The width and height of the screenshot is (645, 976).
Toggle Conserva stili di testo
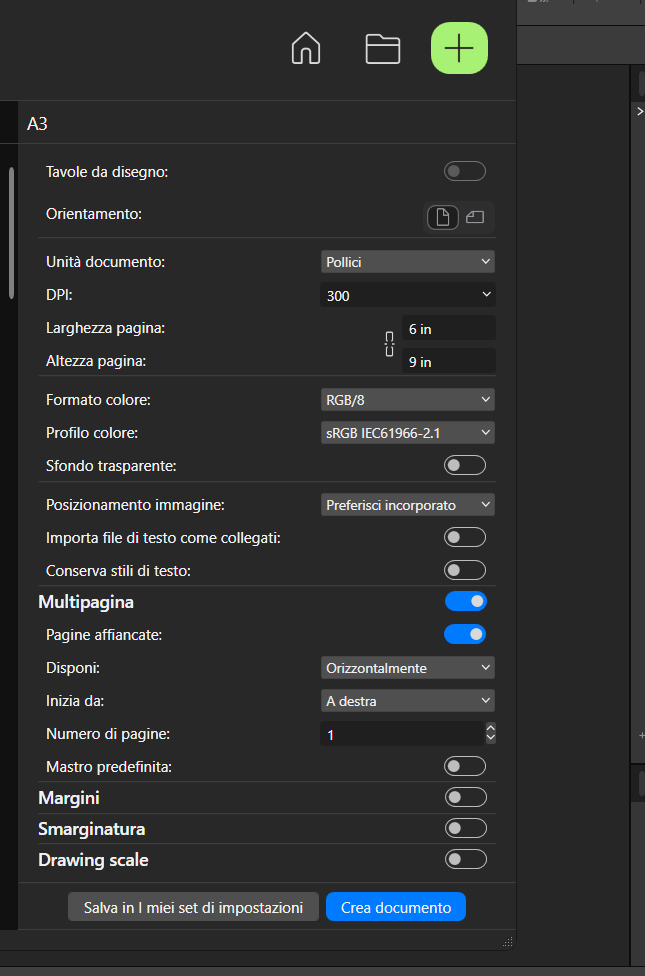(464, 570)
